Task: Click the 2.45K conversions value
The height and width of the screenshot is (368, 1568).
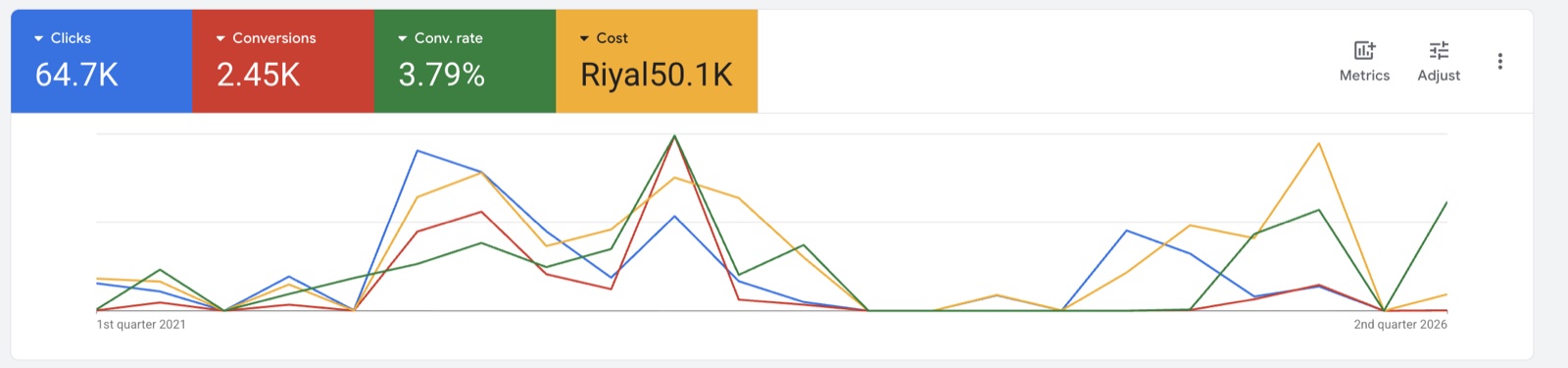Action: pyautogui.click(x=259, y=75)
